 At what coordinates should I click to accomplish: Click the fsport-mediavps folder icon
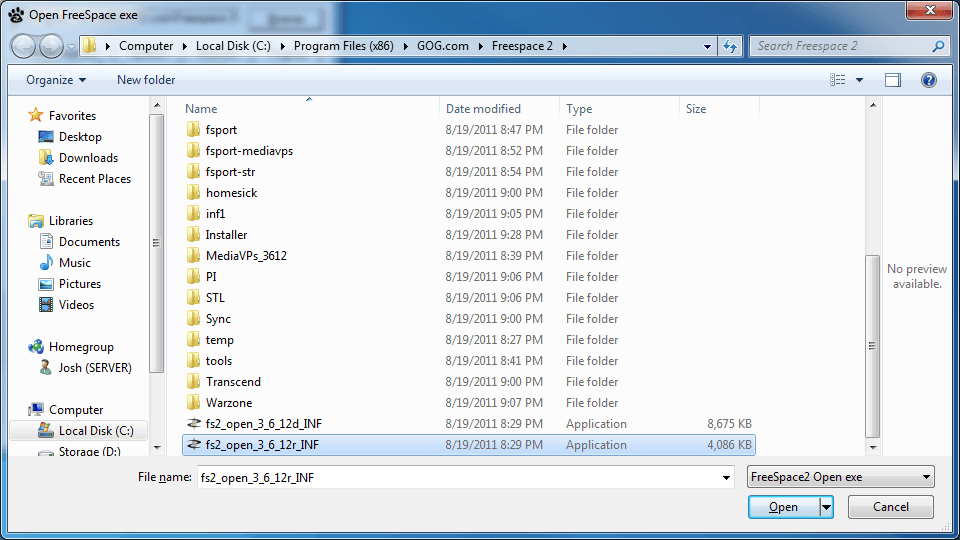coord(193,151)
